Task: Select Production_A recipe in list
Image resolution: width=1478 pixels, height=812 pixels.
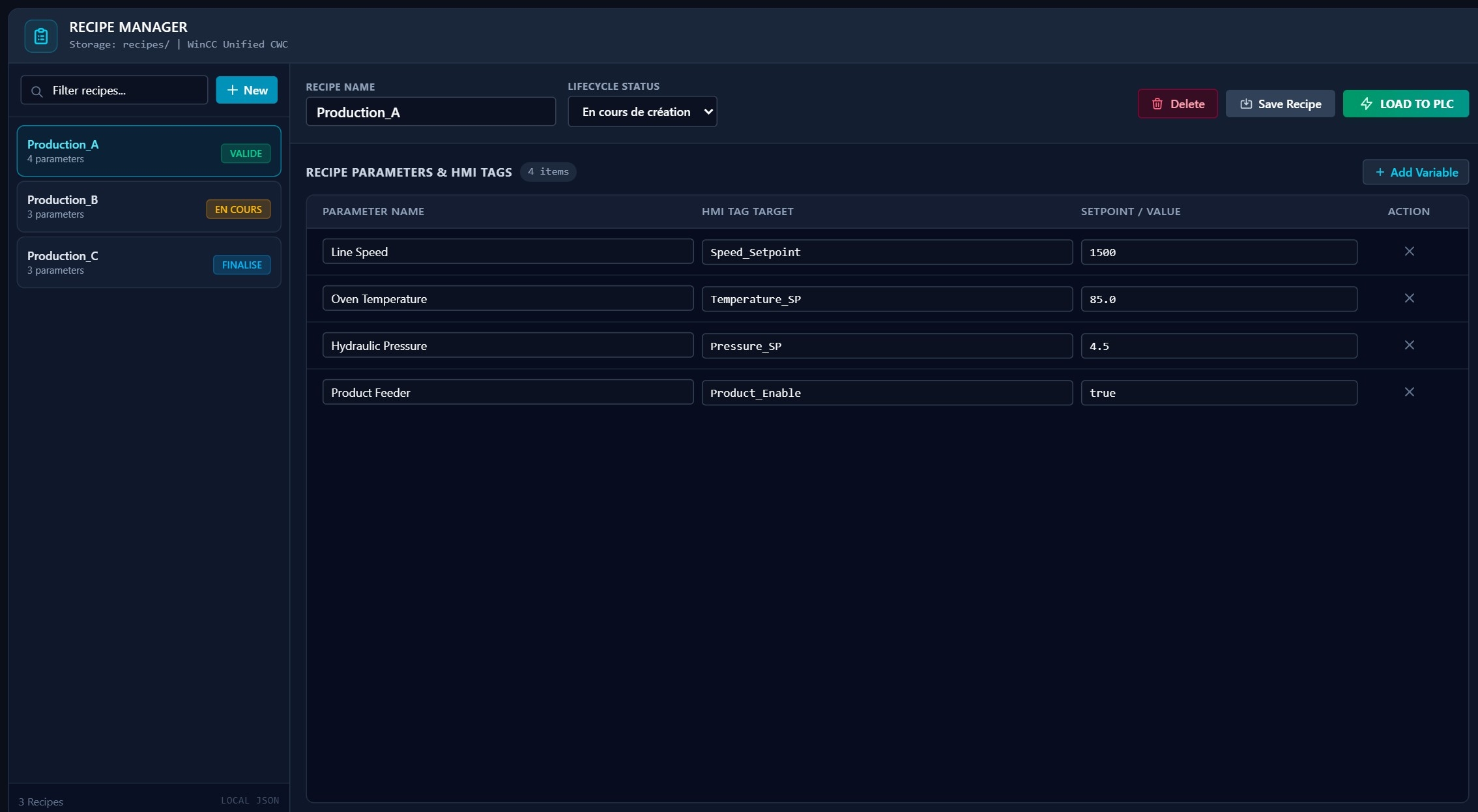Action: 149,151
